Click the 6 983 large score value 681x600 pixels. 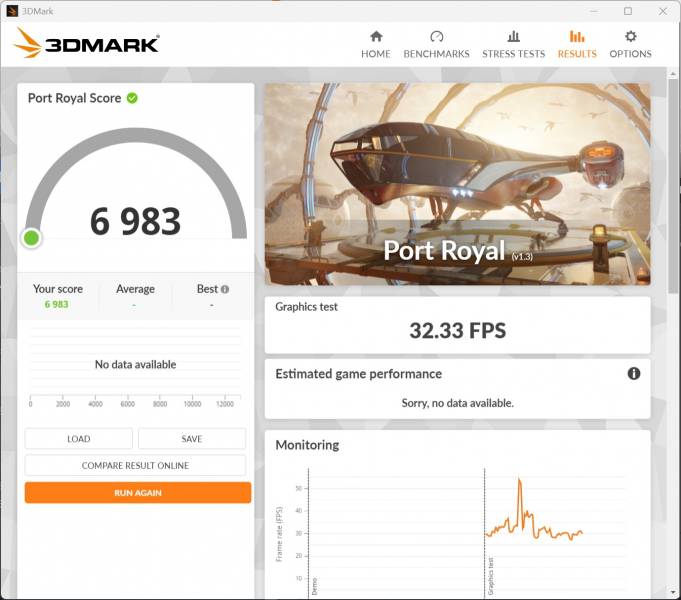(135, 222)
